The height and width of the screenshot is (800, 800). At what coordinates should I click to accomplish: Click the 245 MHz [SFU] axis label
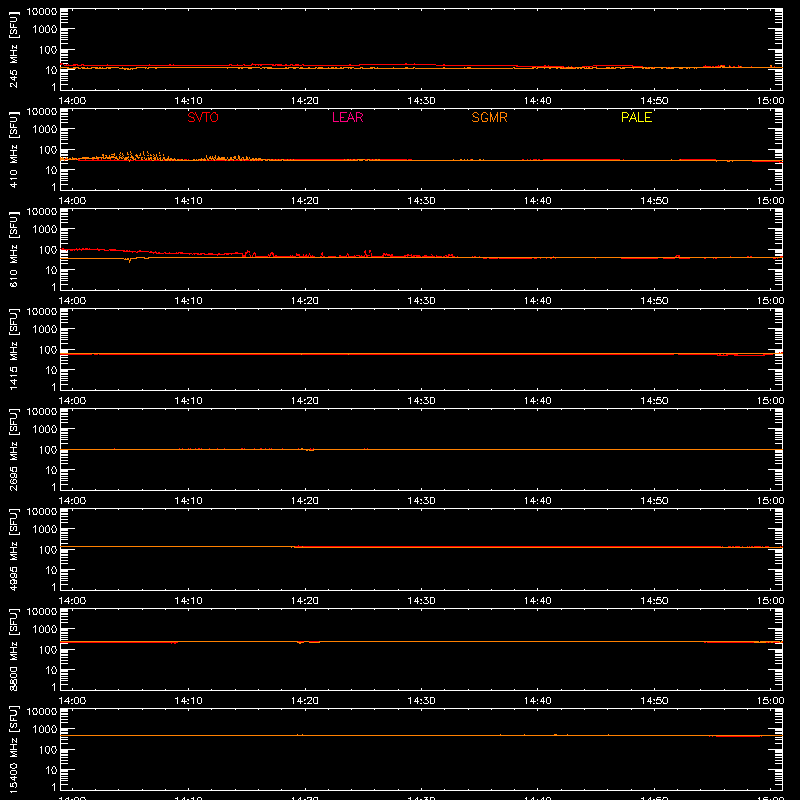click(x=14, y=49)
